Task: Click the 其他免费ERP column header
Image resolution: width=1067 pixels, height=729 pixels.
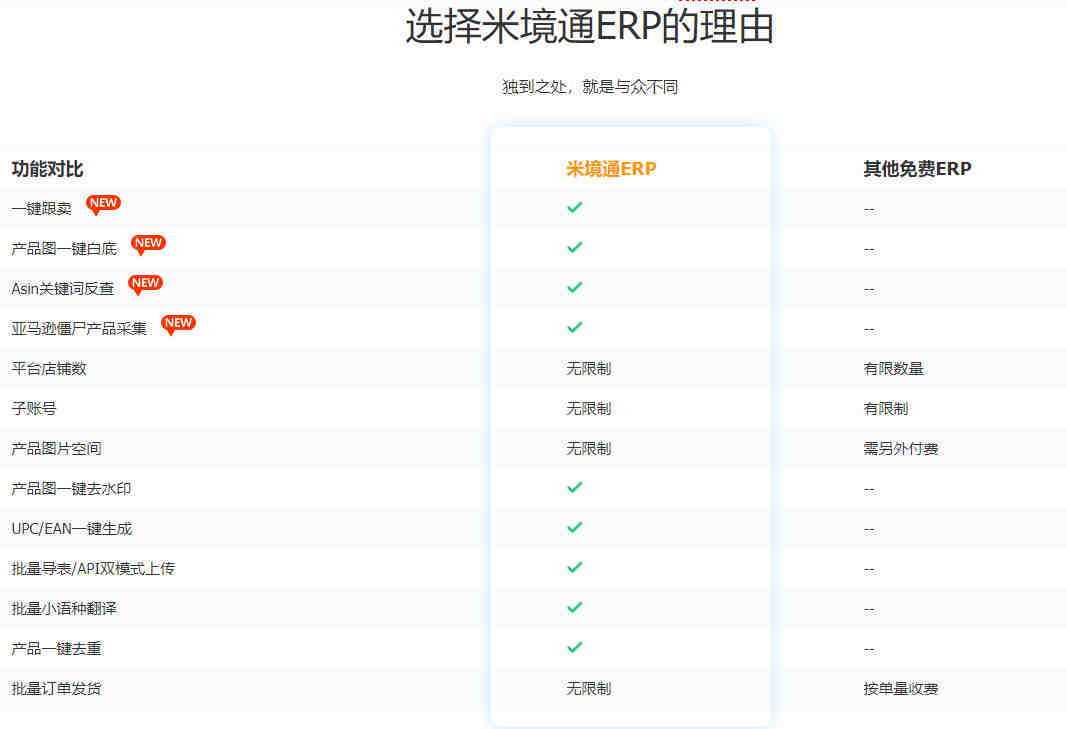Action: point(917,169)
